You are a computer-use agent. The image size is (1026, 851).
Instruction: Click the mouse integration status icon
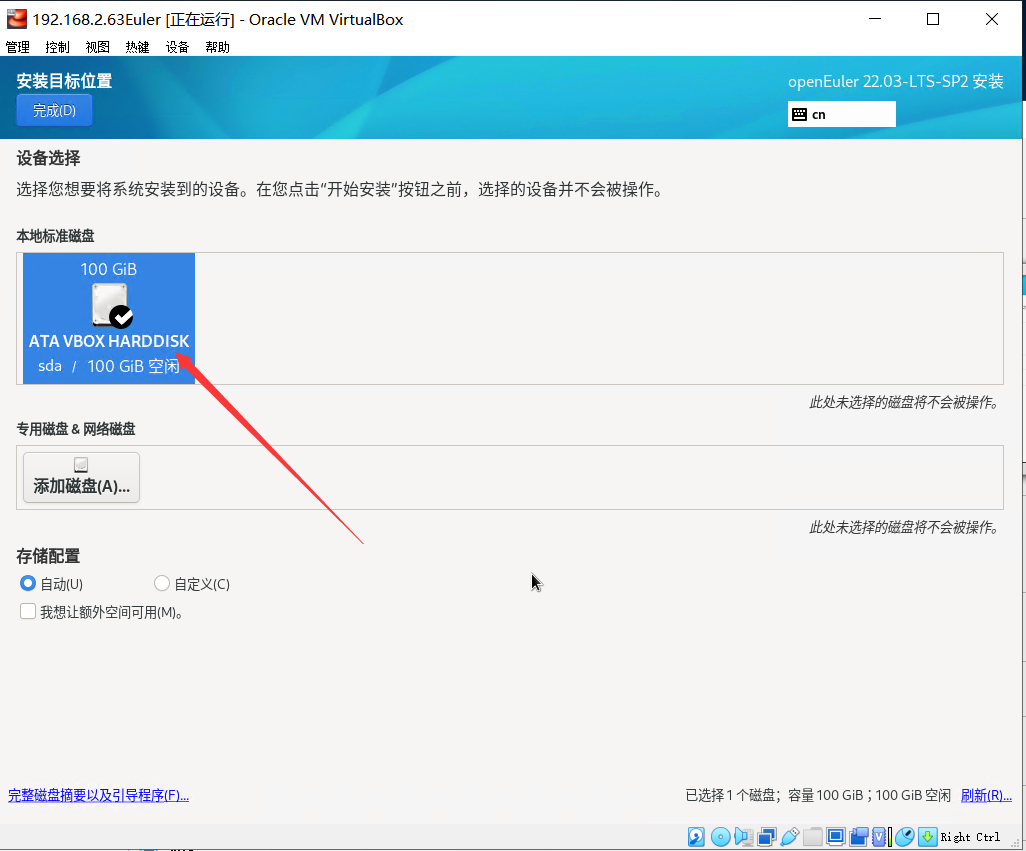(905, 837)
